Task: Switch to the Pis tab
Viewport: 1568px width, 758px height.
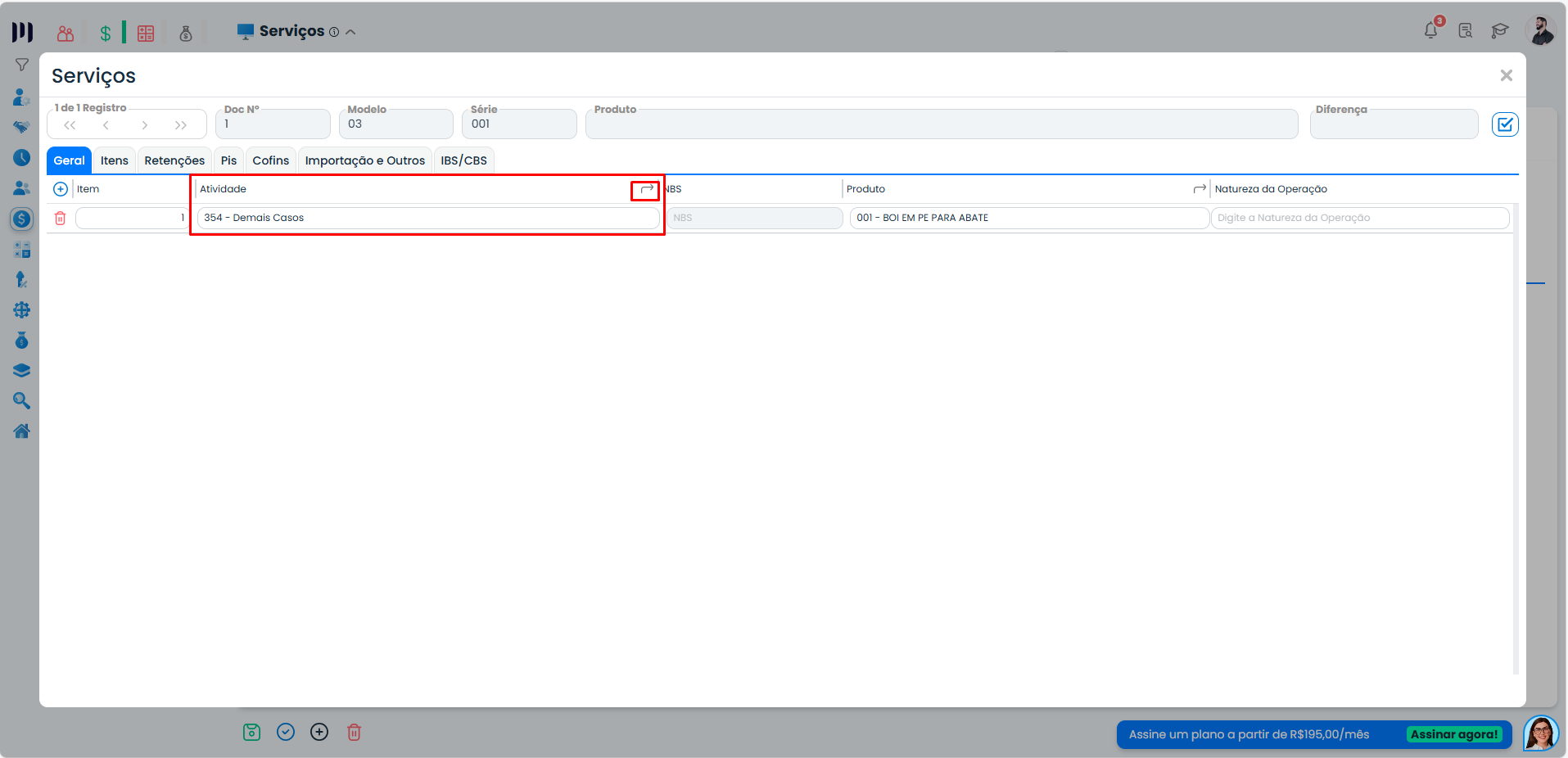Action: click(228, 160)
